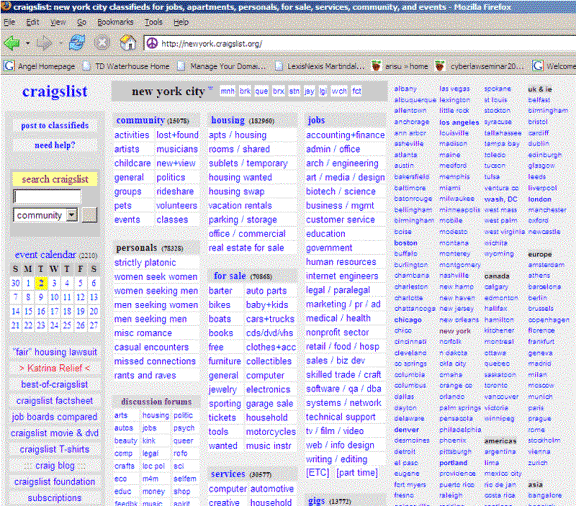
Task: Open the Angel Homepage bookmark
Action: click(x=39, y=66)
